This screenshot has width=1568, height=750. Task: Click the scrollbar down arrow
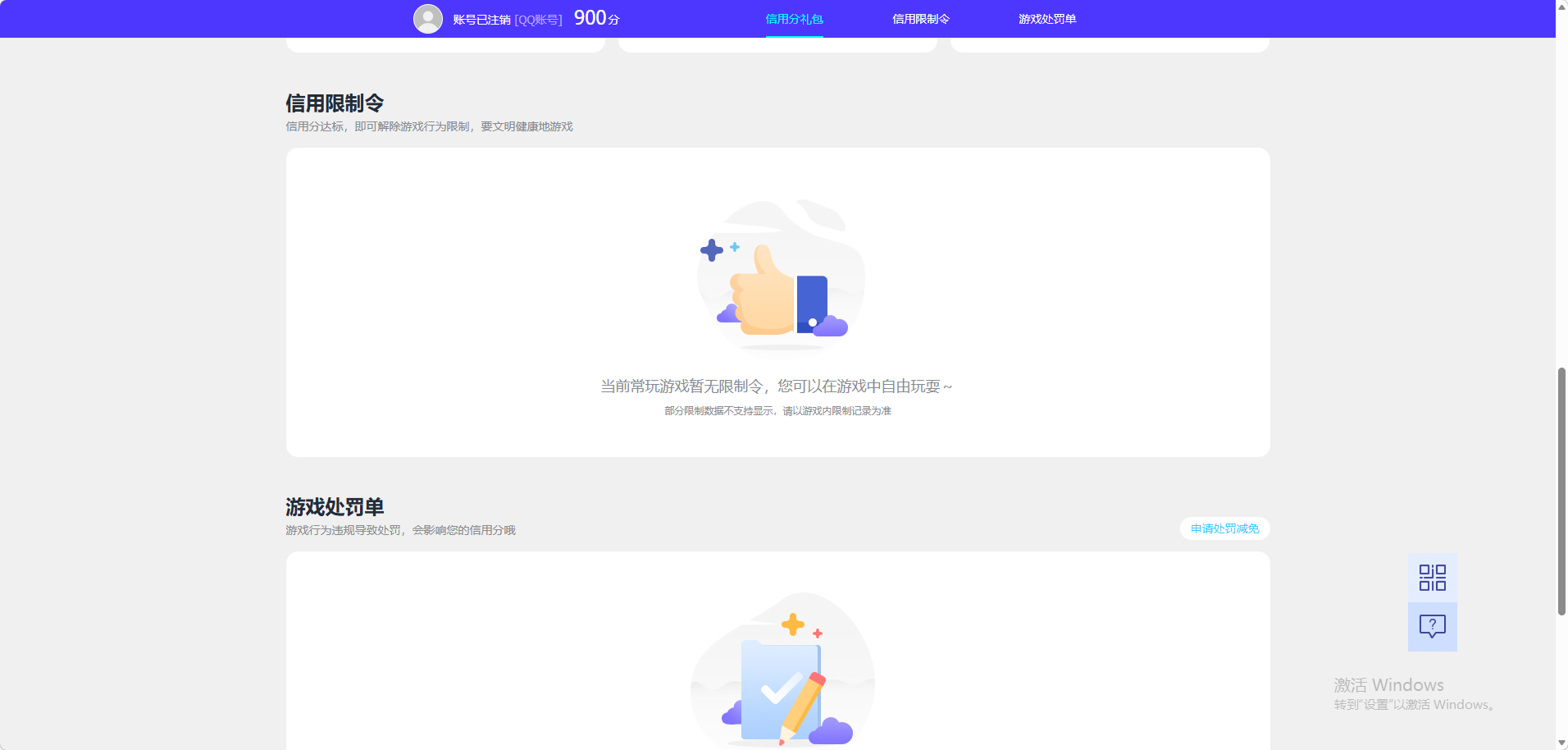click(1561, 743)
